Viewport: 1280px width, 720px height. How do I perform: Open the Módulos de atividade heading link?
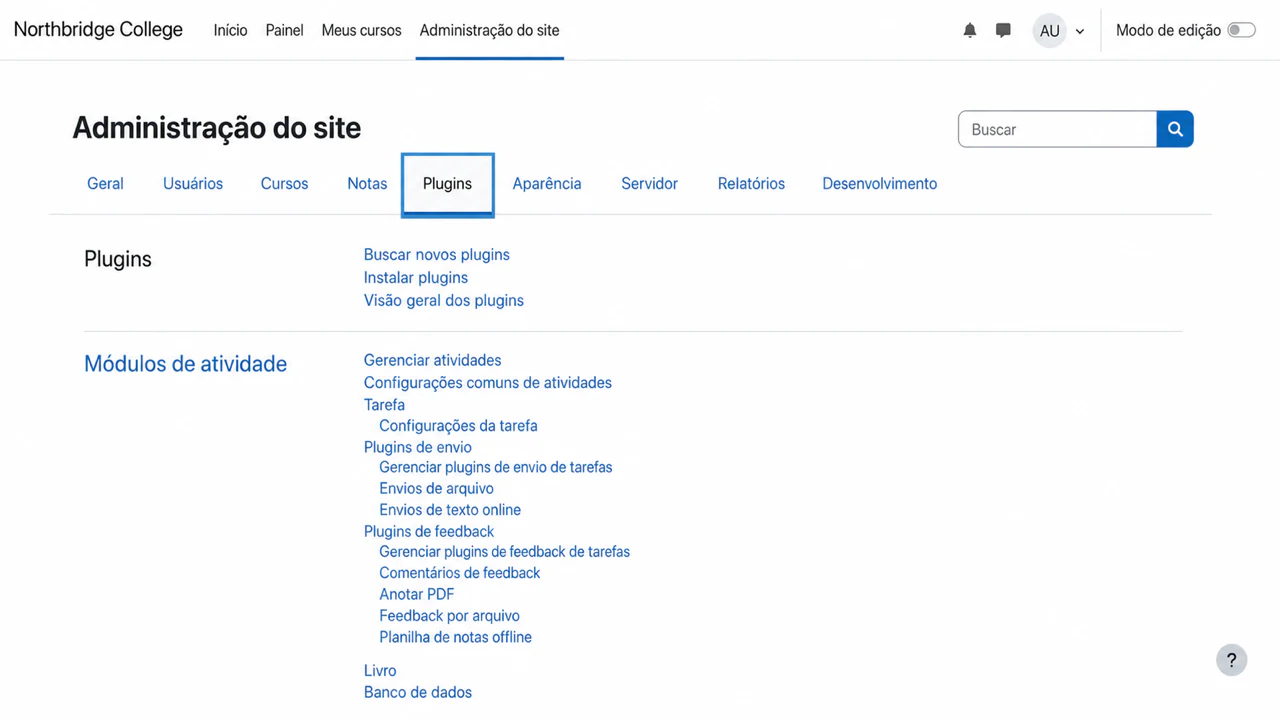[x=185, y=364]
